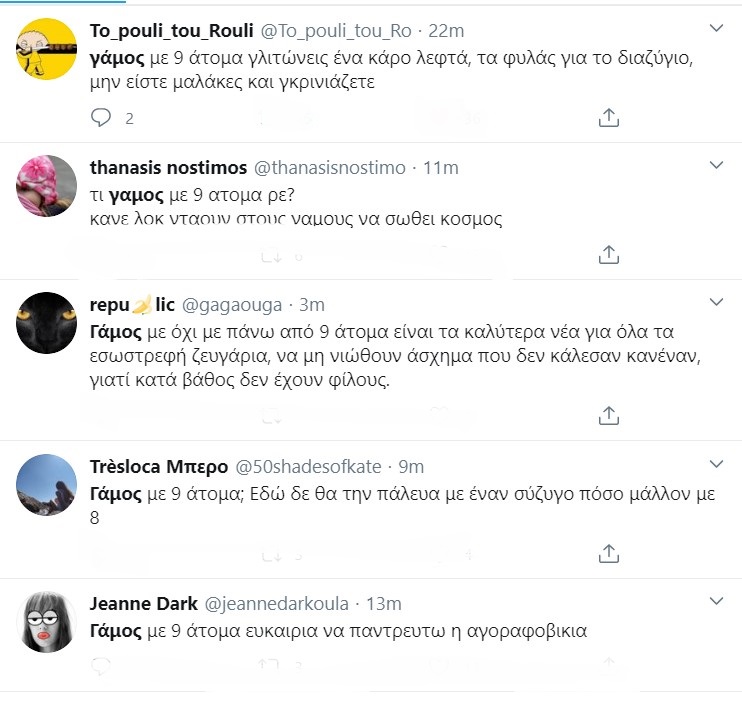Click share icon on thanasis nostimos tweet

[x=608, y=255]
